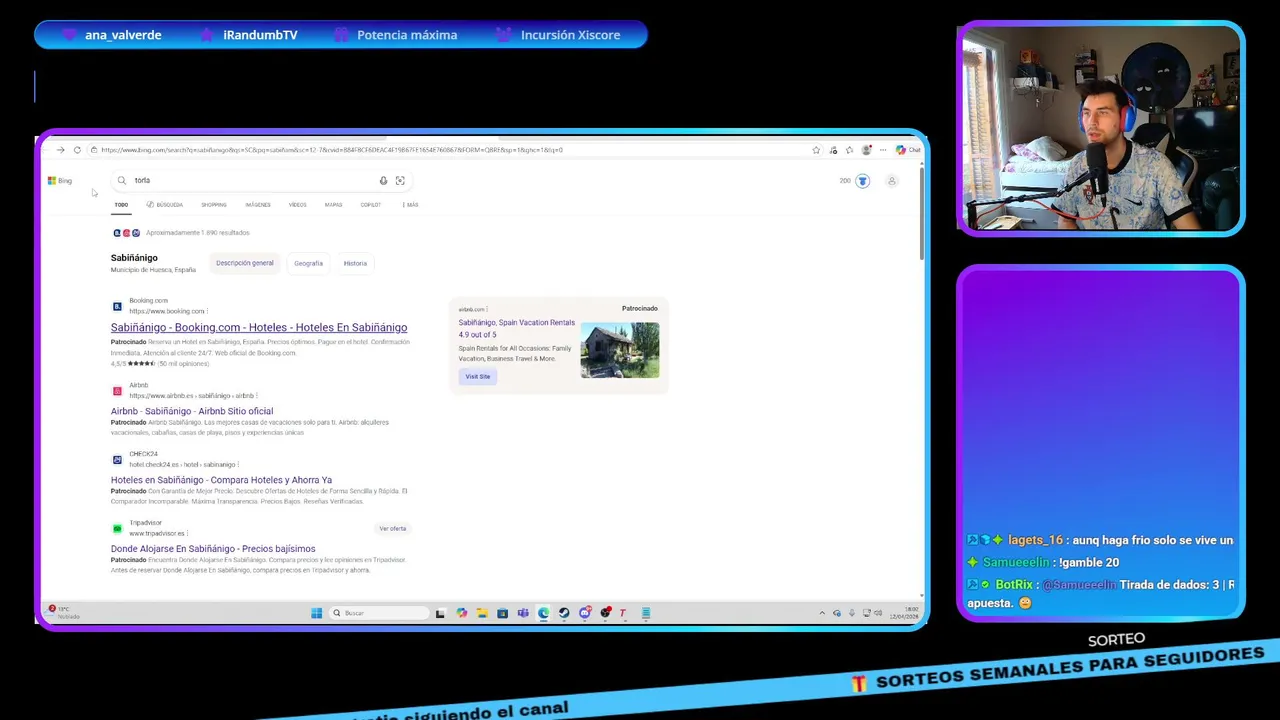Click the Sabiñánigo heading text

(134, 258)
